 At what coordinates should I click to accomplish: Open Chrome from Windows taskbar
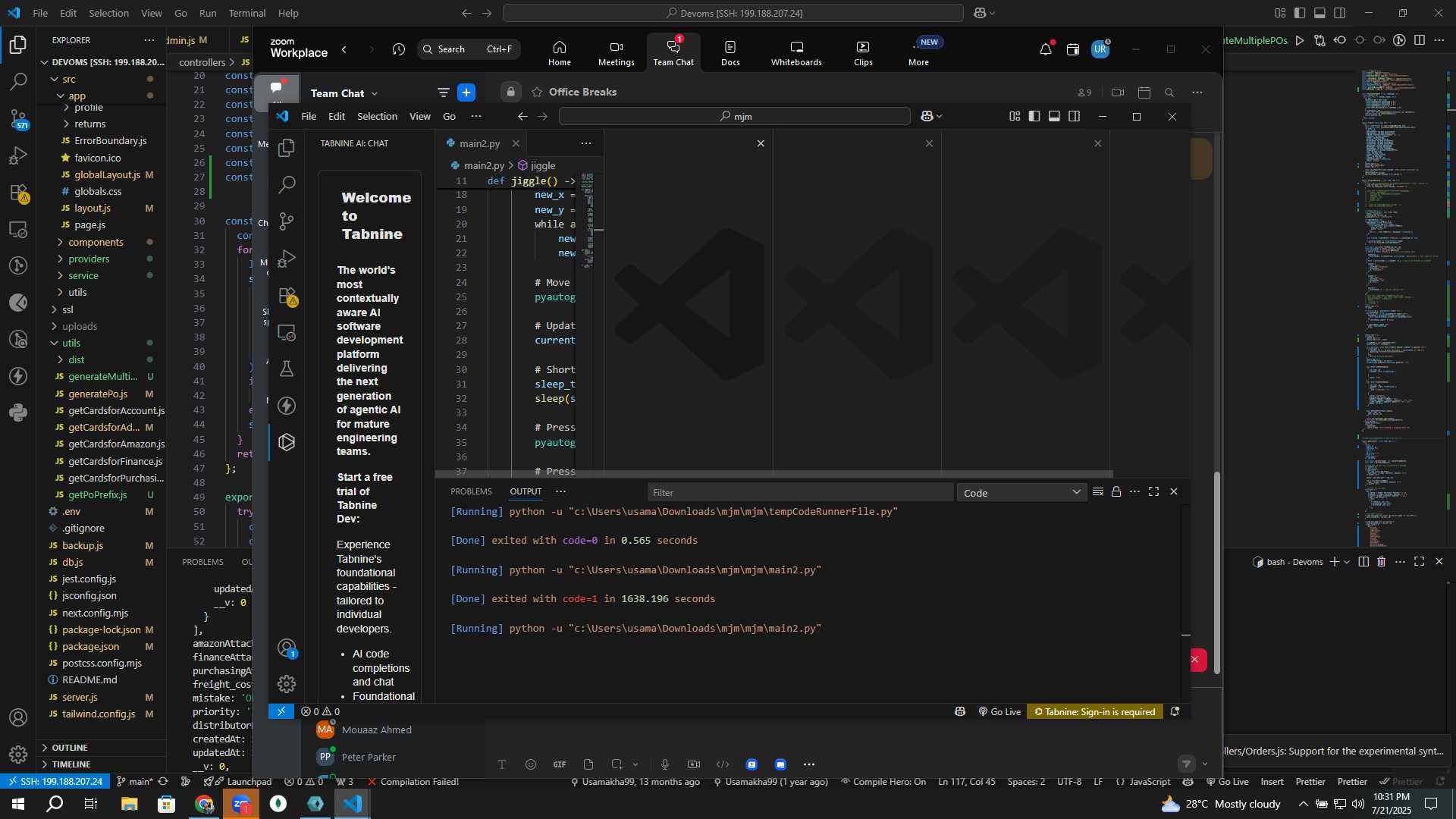[x=204, y=804]
